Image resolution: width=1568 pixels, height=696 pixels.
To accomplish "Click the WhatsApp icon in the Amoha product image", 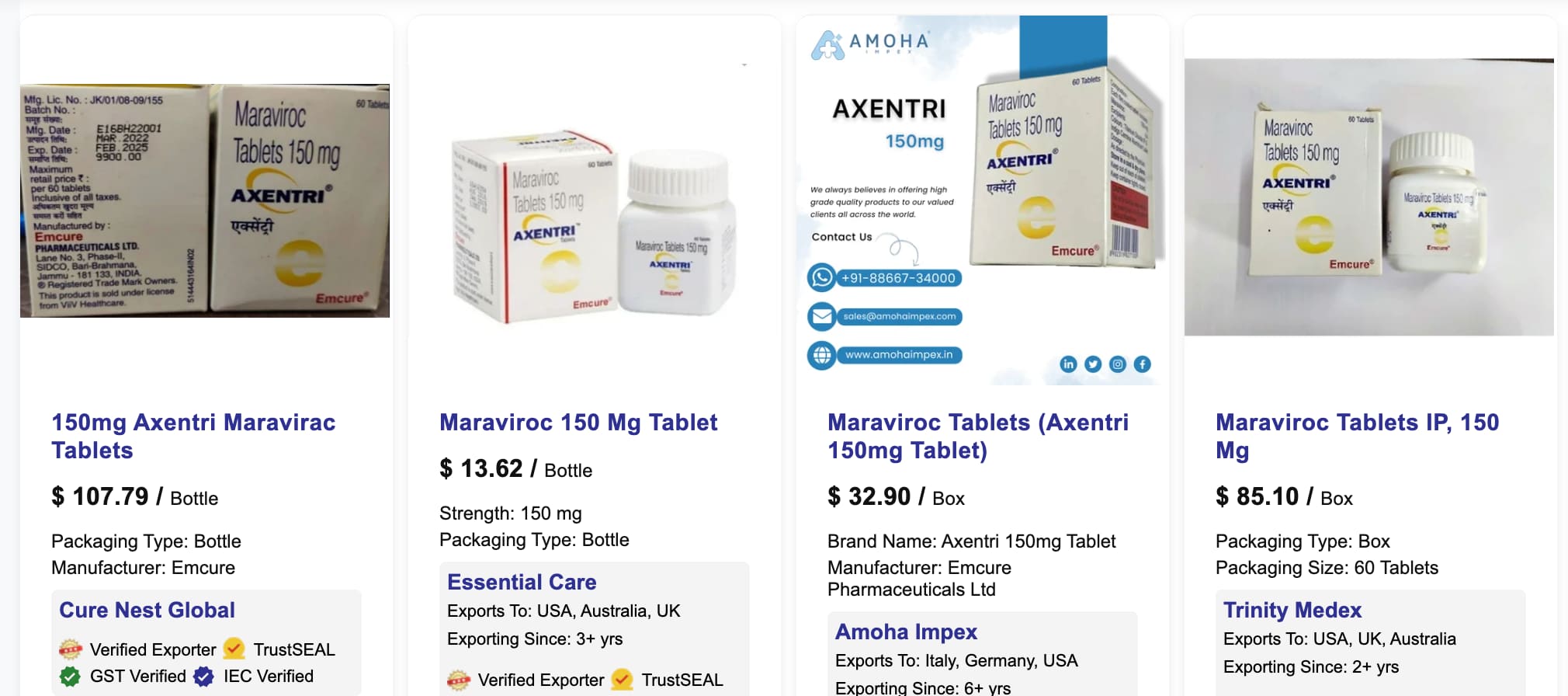I will click(822, 277).
